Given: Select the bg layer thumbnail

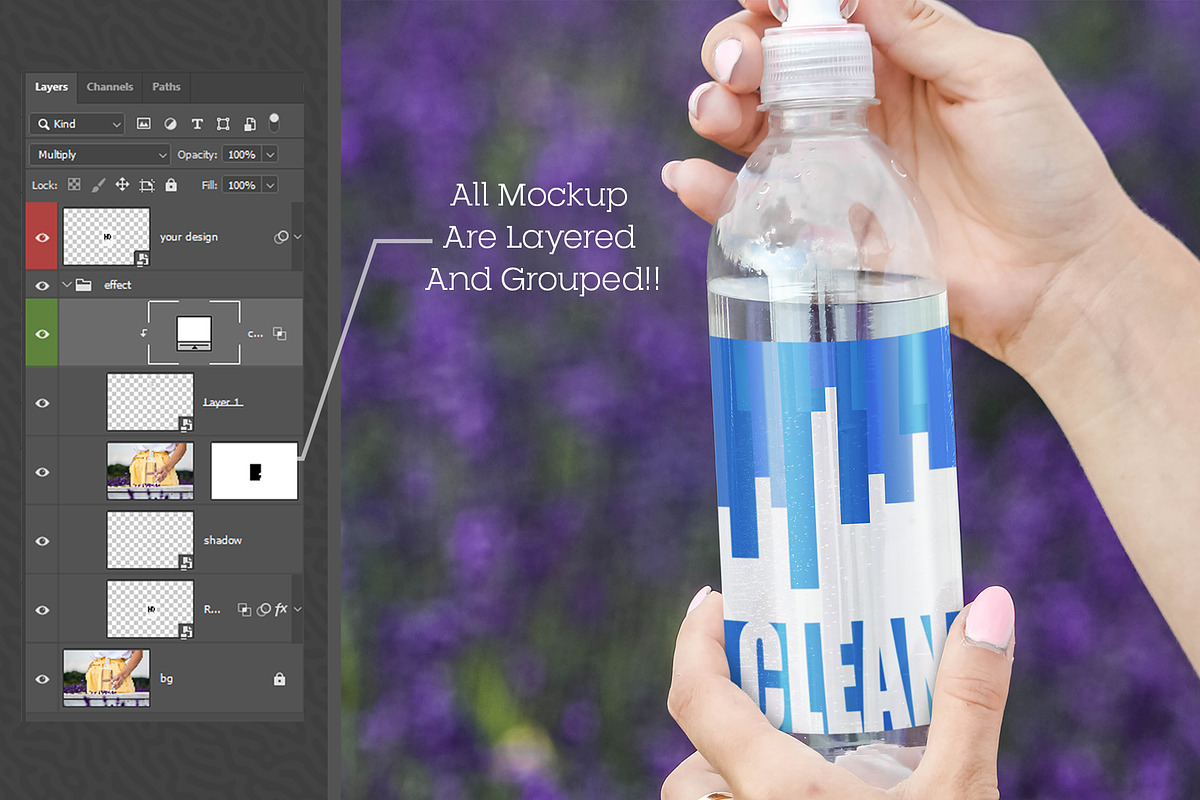Looking at the screenshot, I should [106, 678].
